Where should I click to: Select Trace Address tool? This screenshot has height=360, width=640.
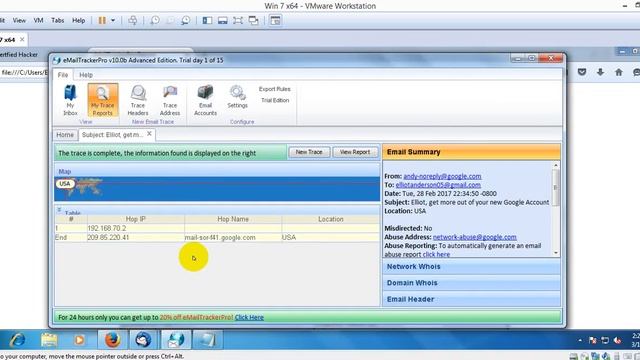click(170, 100)
